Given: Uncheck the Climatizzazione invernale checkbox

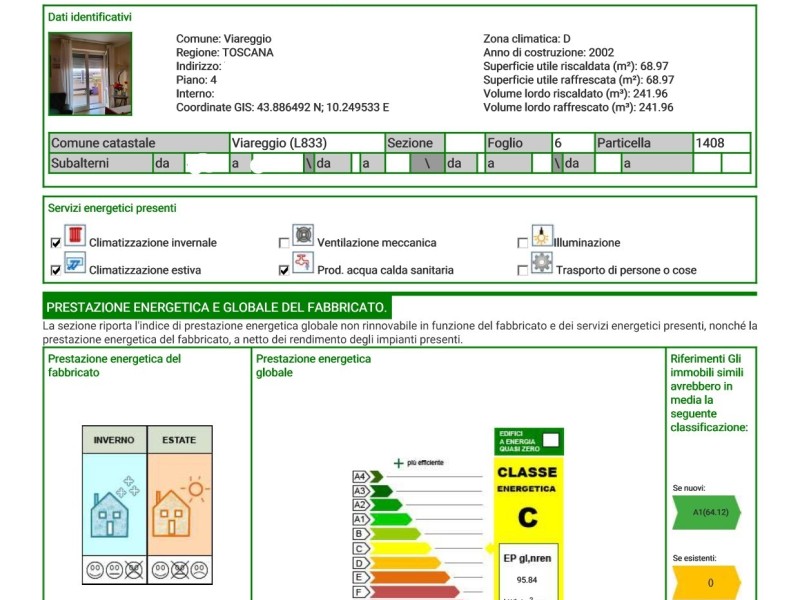Looking at the screenshot, I should tap(56, 243).
